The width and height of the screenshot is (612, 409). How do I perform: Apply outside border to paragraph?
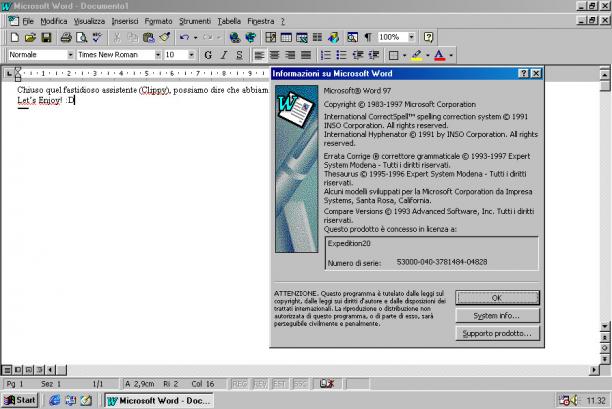pyautogui.click(x=393, y=55)
